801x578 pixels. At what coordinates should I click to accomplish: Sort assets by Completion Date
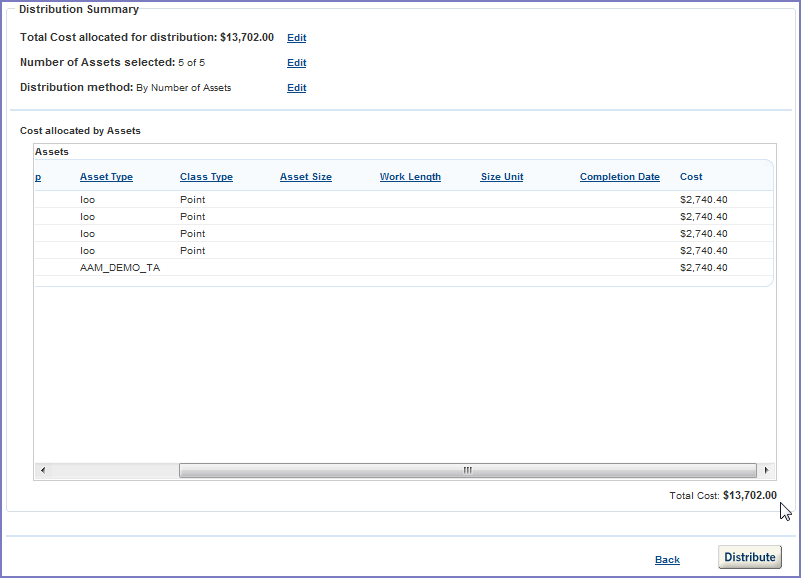point(619,177)
